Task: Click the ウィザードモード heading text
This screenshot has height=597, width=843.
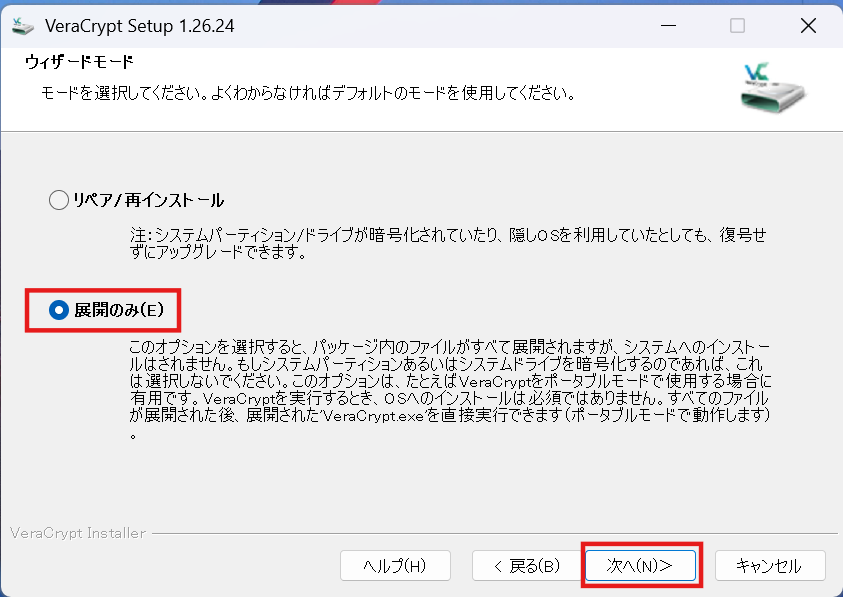Action: click(79, 62)
